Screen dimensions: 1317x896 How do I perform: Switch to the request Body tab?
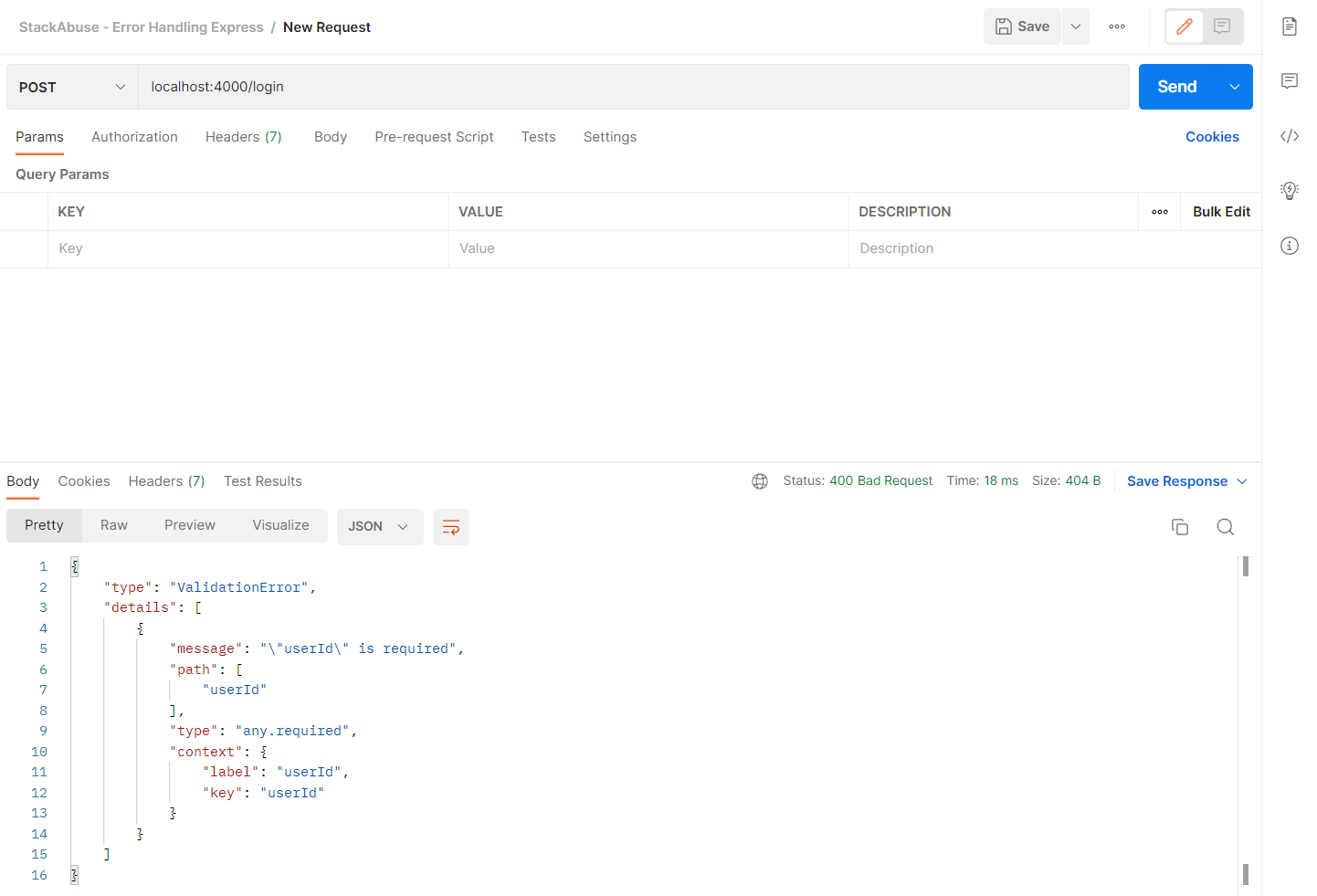(x=331, y=137)
